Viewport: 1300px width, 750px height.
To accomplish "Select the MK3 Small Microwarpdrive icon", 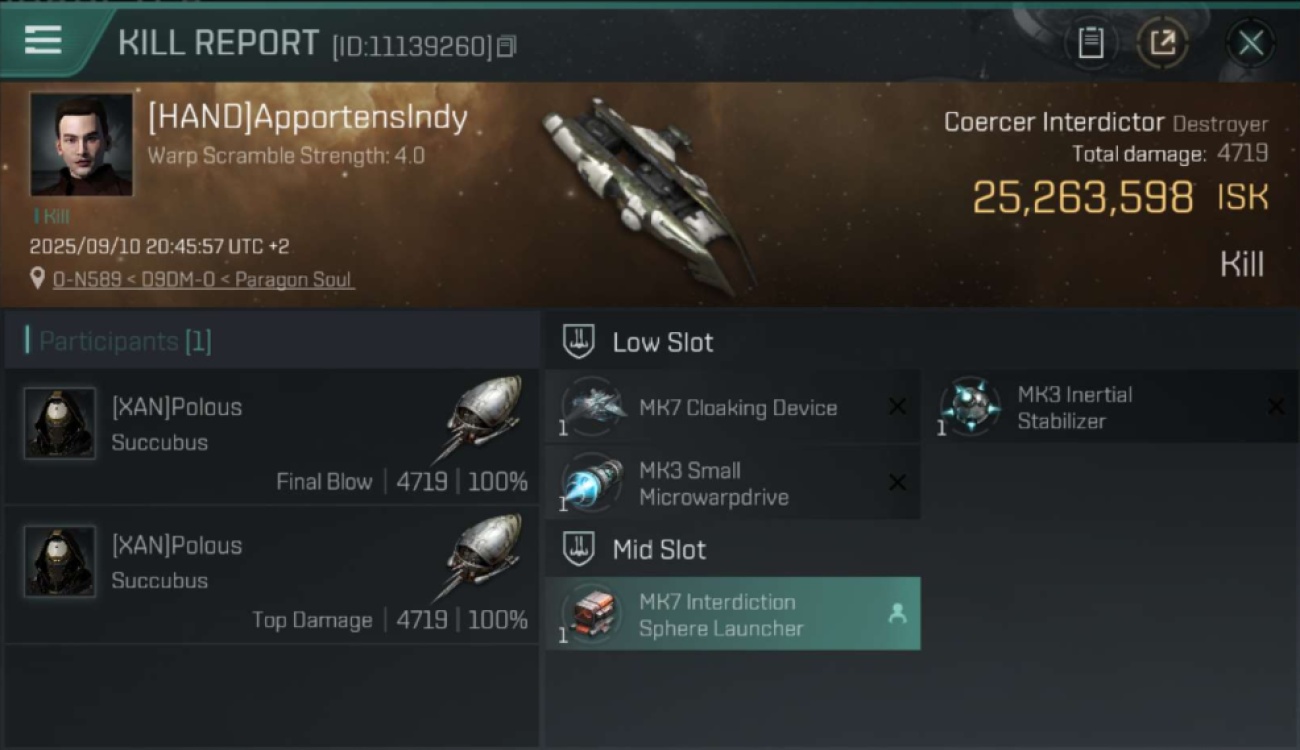I will [592, 483].
